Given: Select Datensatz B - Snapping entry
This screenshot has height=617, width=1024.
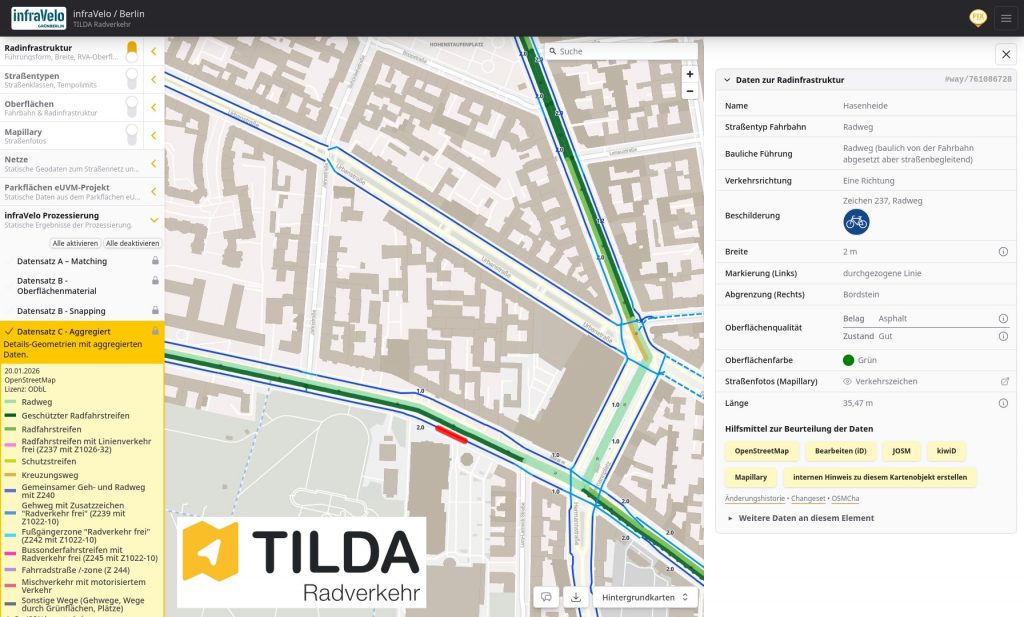Looking at the screenshot, I should point(61,311).
